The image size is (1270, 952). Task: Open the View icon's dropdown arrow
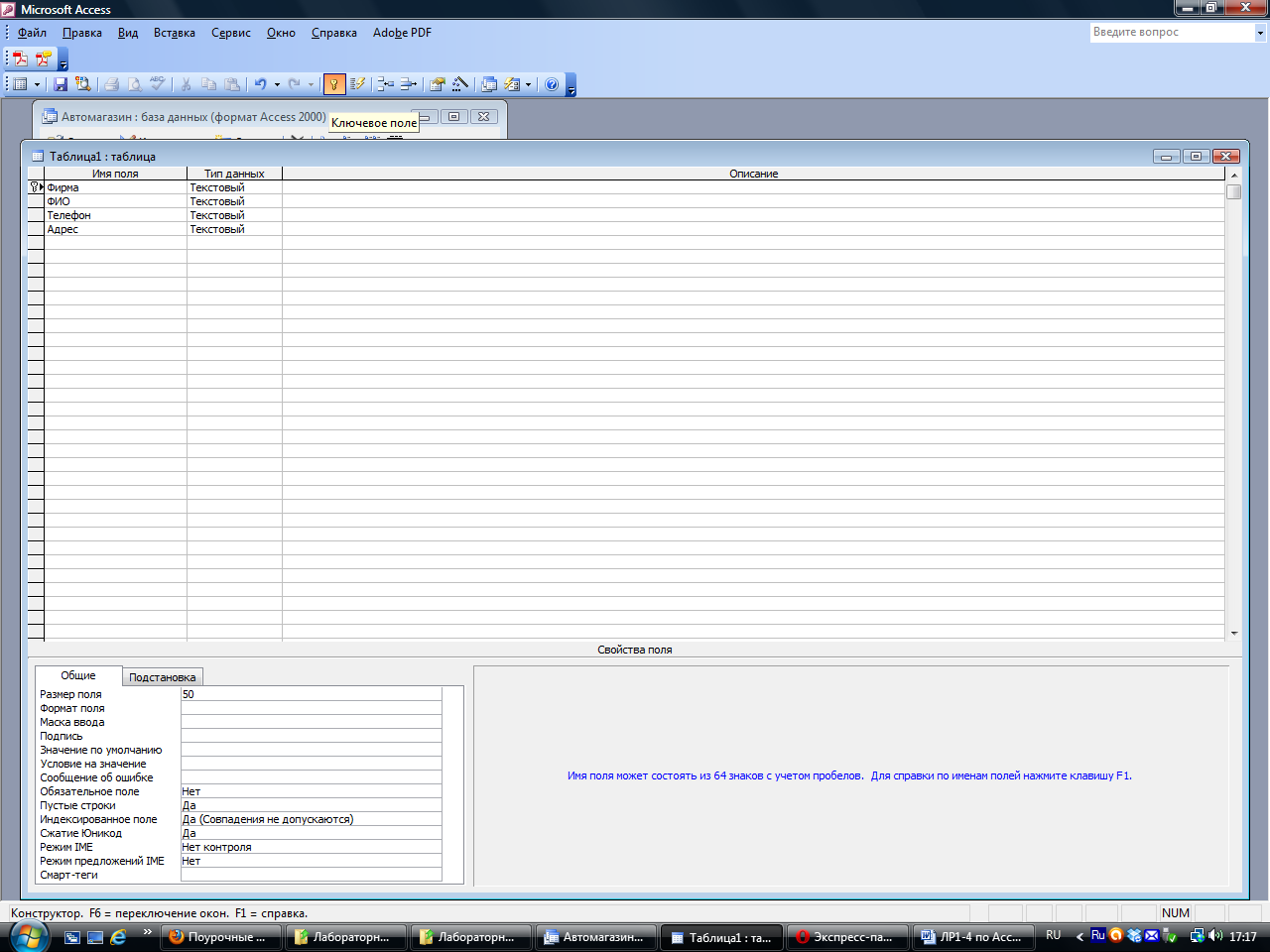[x=37, y=84]
